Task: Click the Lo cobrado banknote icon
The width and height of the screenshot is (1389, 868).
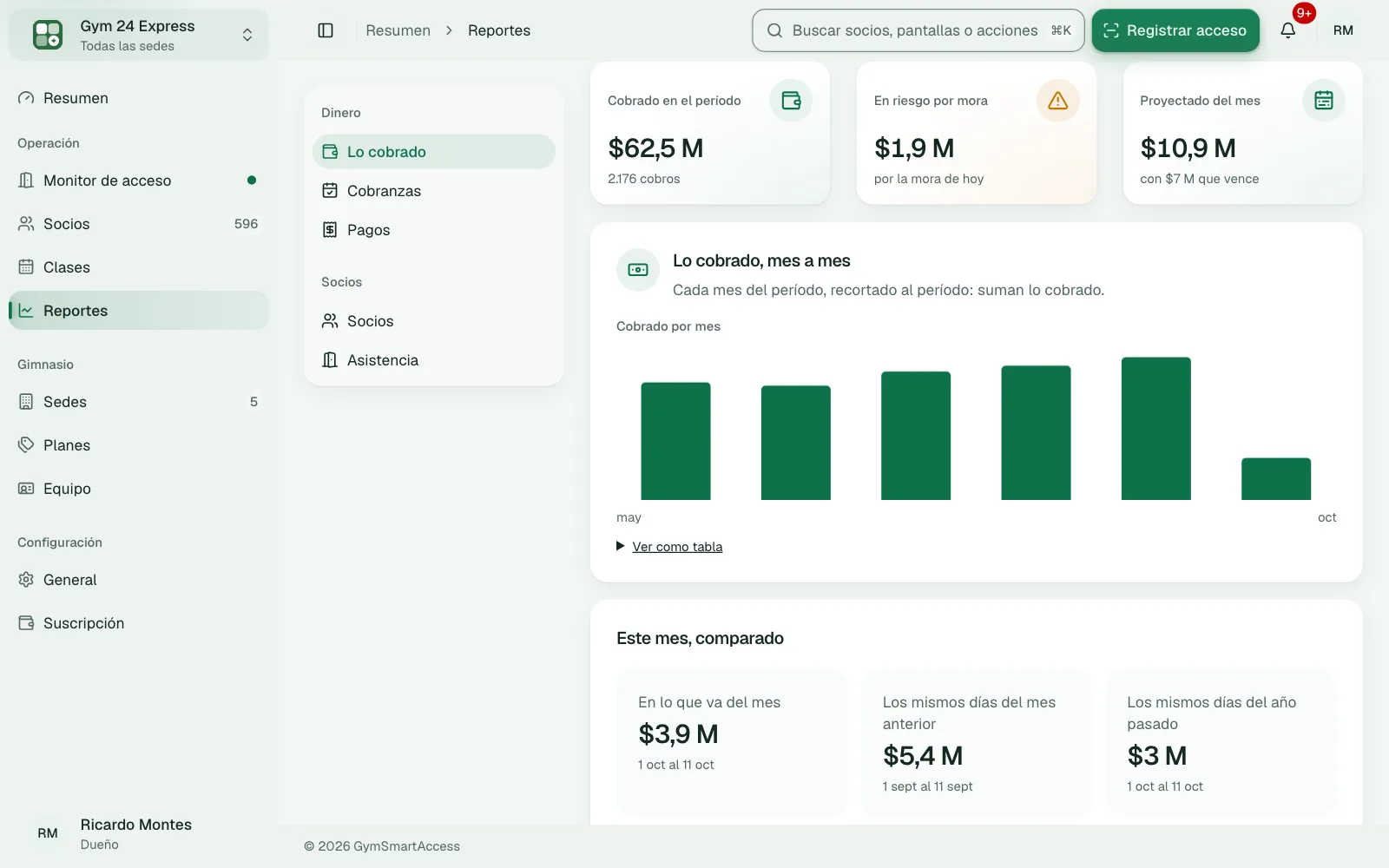Action: (x=638, y=270)
